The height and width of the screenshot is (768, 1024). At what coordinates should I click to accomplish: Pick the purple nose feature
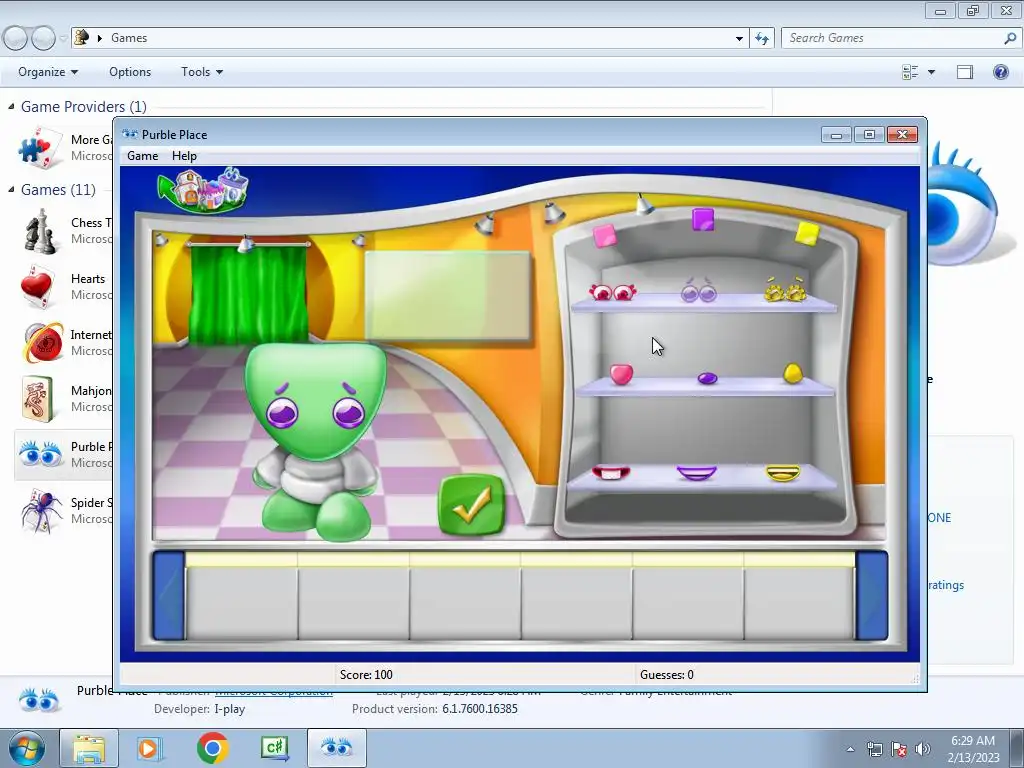pyautogui.click(x=707, y=378)
